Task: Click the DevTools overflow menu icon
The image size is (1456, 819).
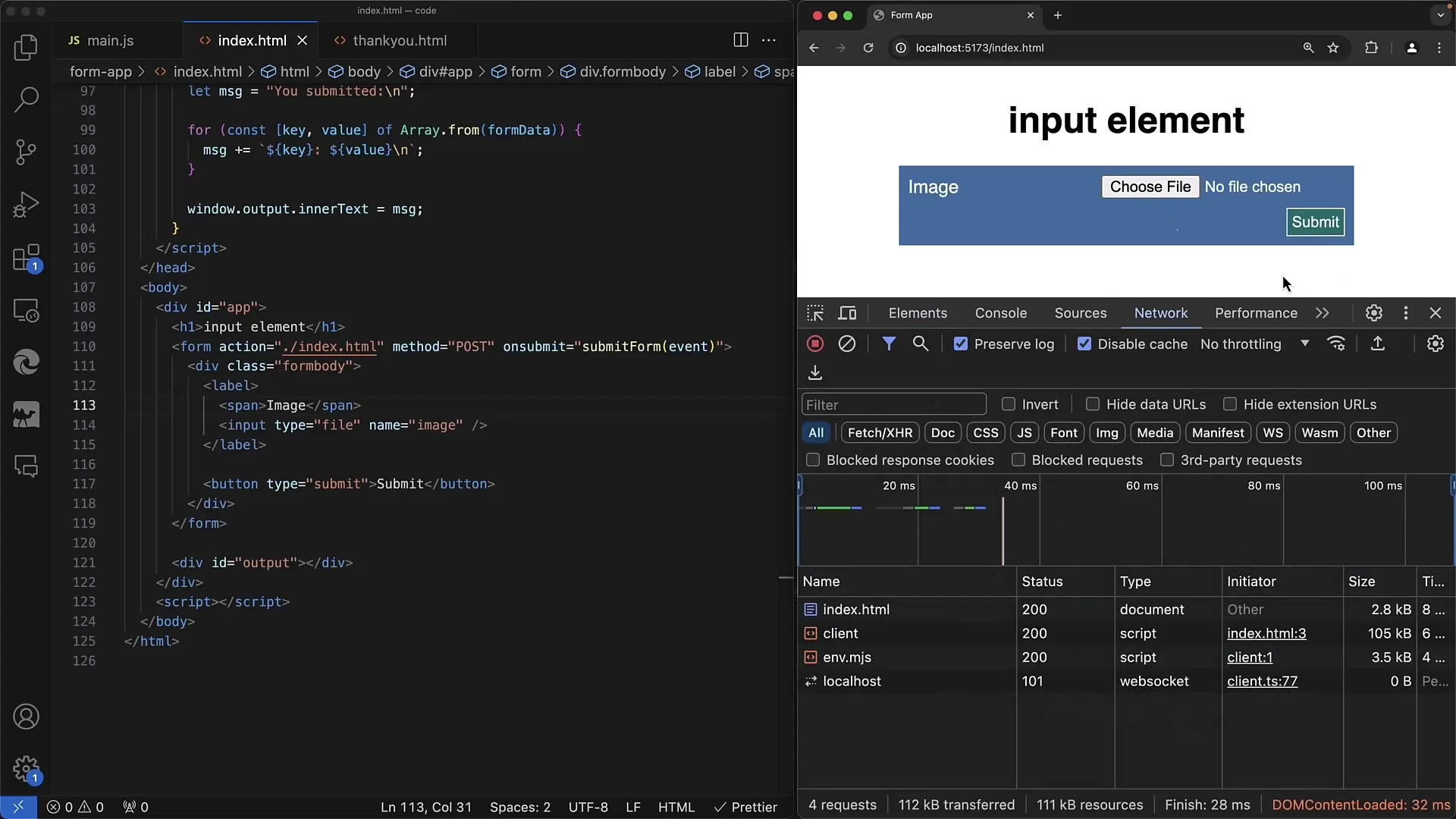Action: point(1405,313)
